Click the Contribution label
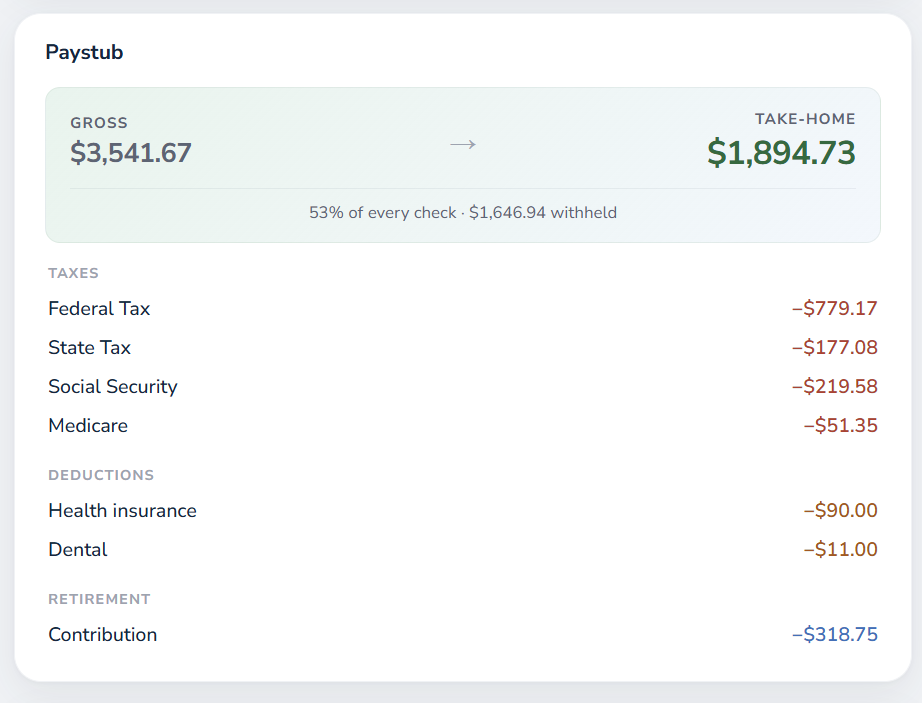The height and width of the screenshot is (703, 922). 102,635
